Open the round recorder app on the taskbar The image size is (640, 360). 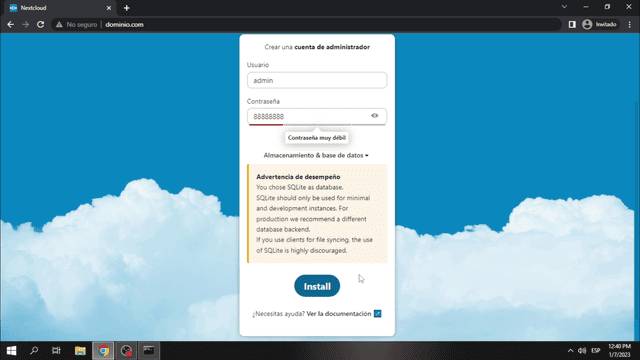point(127,351)
